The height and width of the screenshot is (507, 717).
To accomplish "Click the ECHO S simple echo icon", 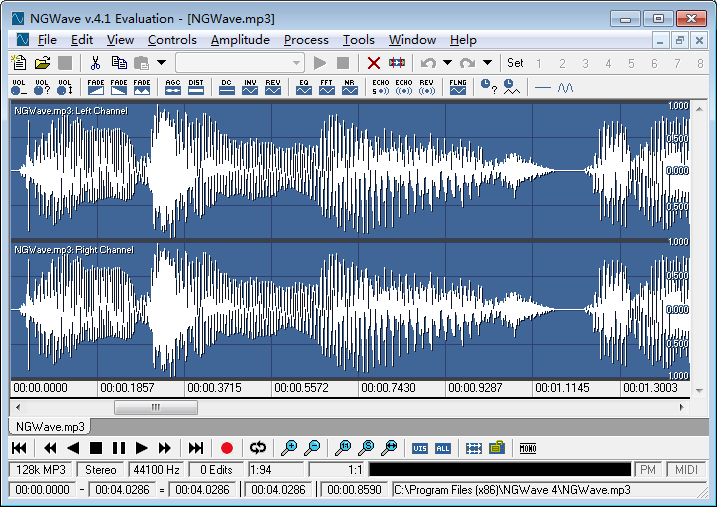I will coord(380,87).
